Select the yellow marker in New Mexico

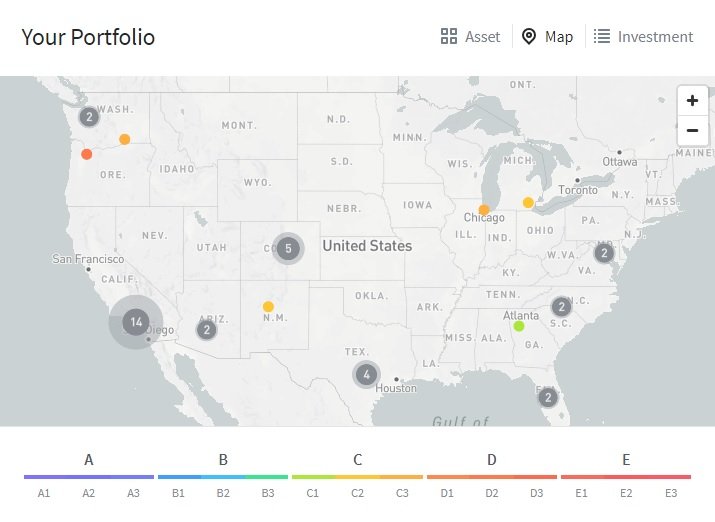point(268,306)
